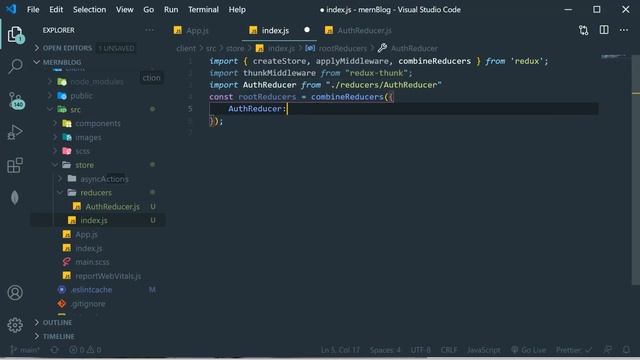The width and height of the screenshot is (640, 360).
Task: Open the Manage gear icon
Action: pyautogui.click(x=15, y=325)
